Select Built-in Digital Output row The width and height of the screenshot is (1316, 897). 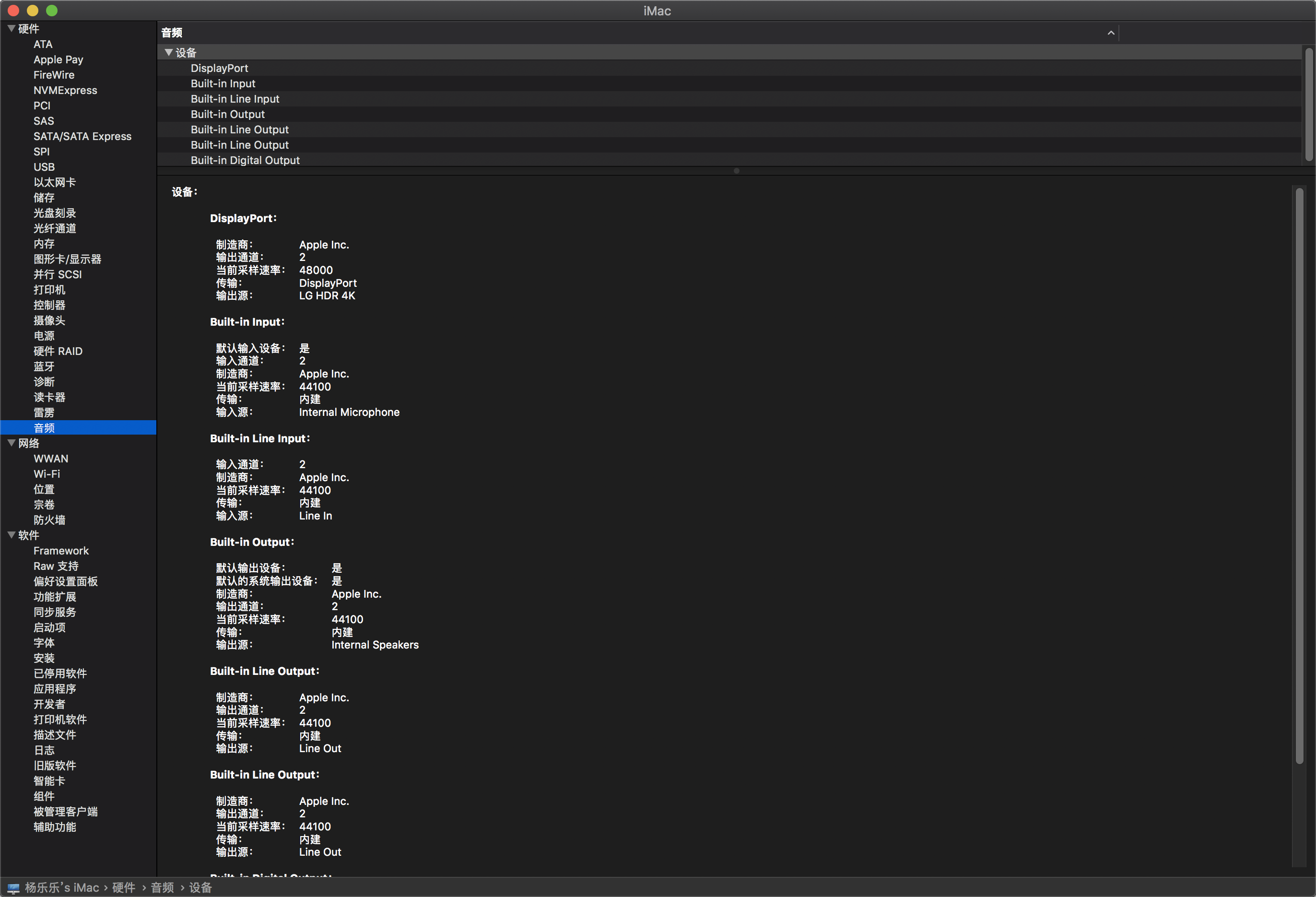[245, 160]
